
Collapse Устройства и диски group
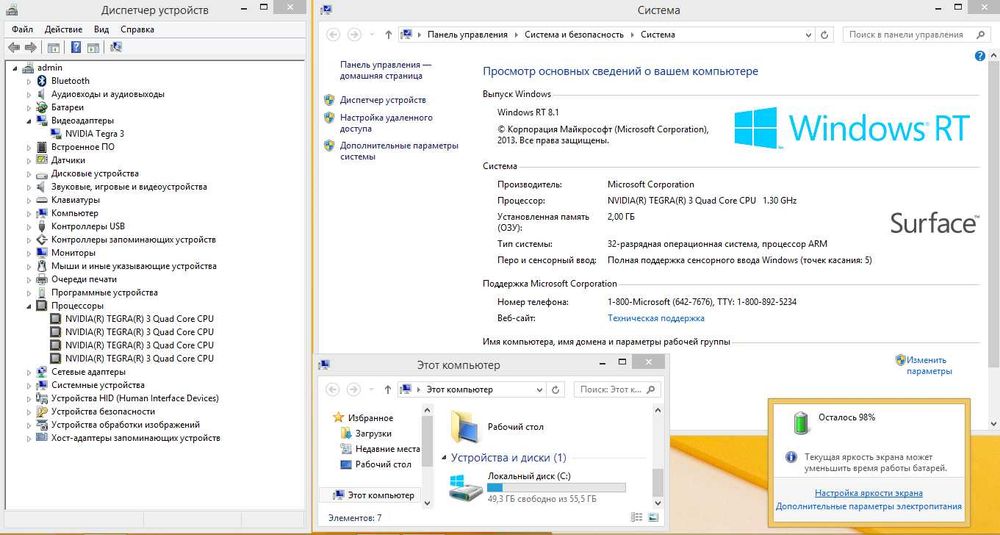[x=445, y=458]
